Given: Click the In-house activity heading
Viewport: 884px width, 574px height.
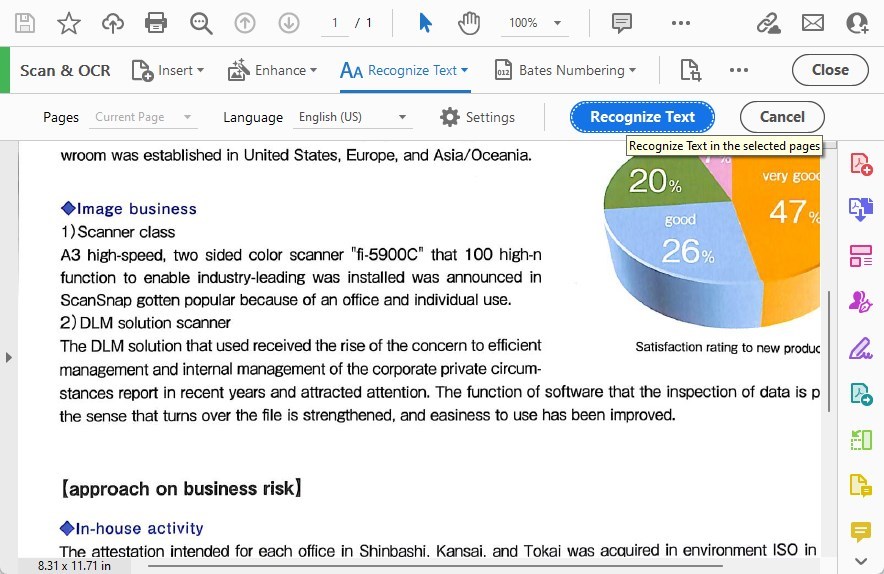Looking at the screenshot, I should coord(131,528).
